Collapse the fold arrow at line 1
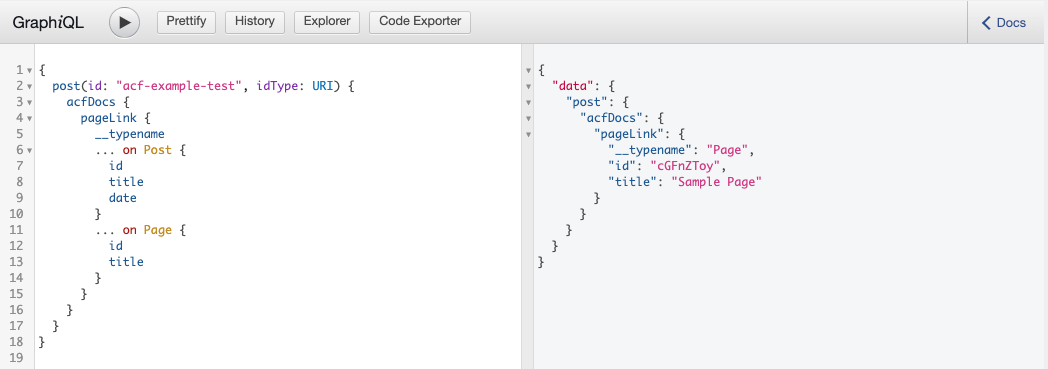1048x369 pixels. pos(29,70)
